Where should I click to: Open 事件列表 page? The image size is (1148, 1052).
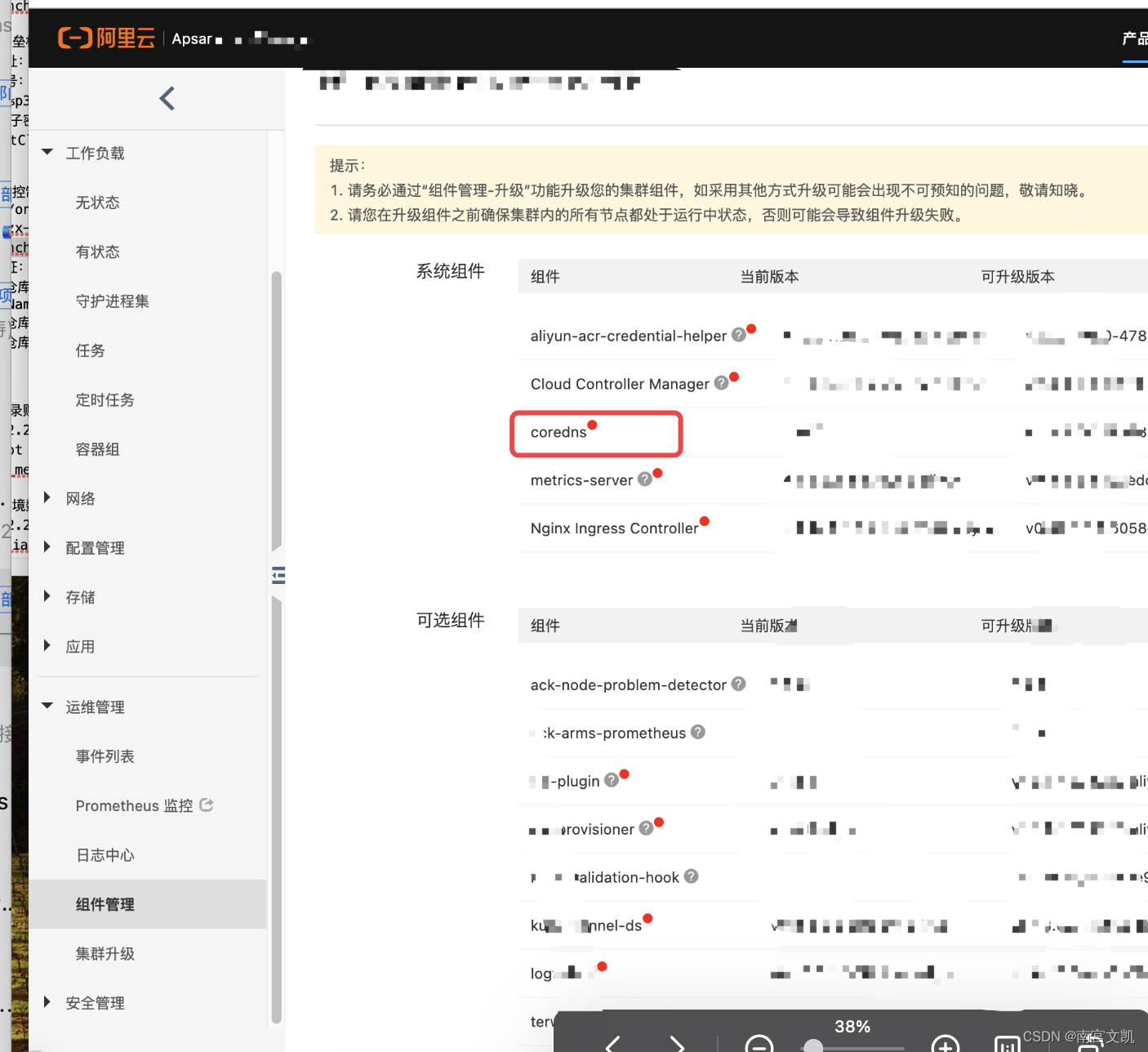point(105,756)
